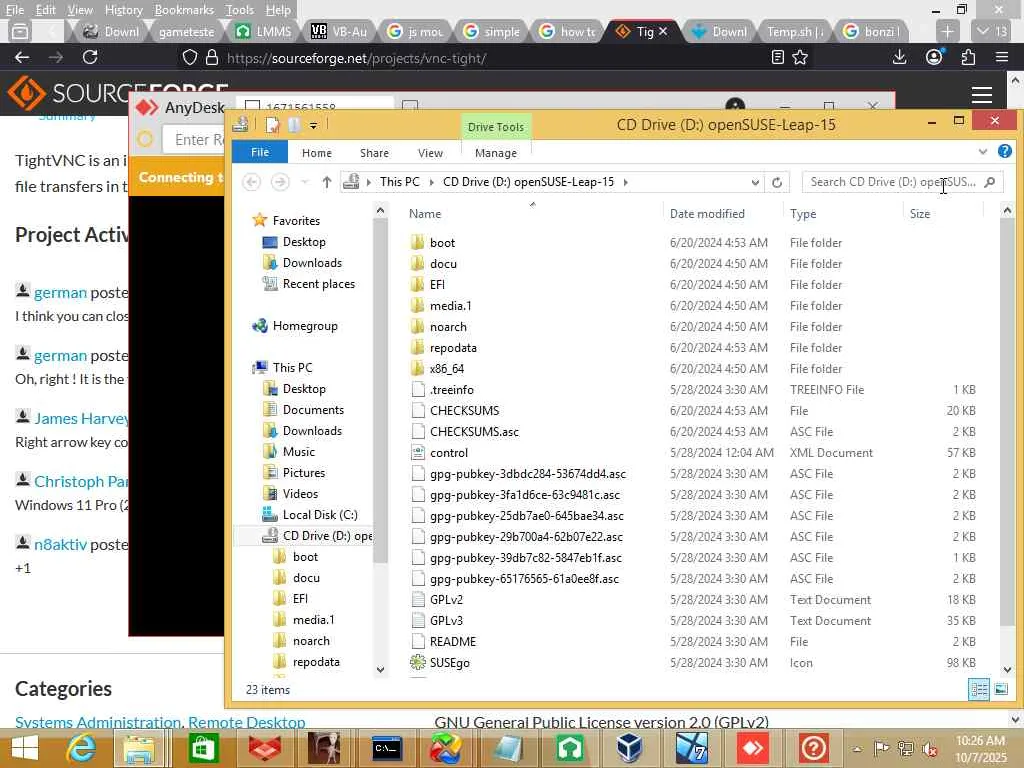Viewport: 1024px width, 768px height.
Task: Select gpg-pubkey-3dbdc284-53674dd4.asc file
Action: (528, 473)
